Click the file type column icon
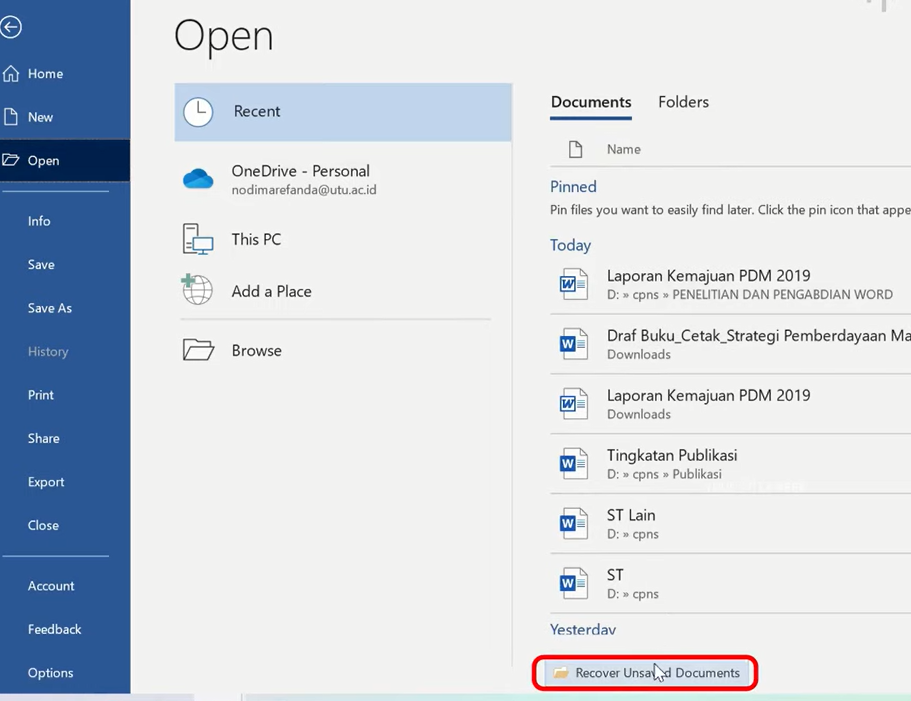 coord(575,149)
